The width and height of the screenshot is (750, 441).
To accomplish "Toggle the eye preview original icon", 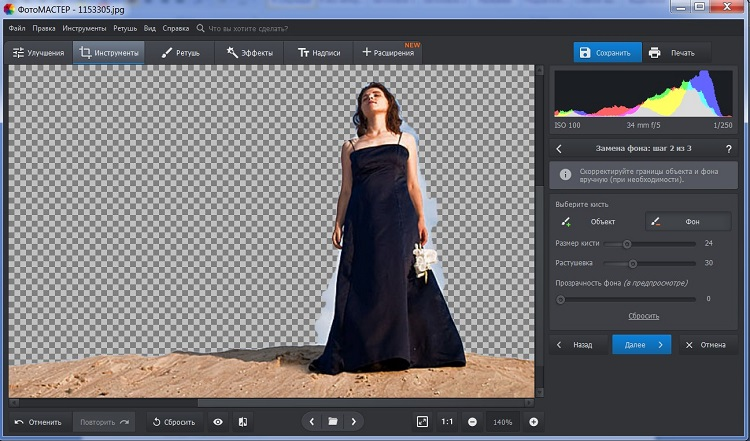I will [218, 422].
